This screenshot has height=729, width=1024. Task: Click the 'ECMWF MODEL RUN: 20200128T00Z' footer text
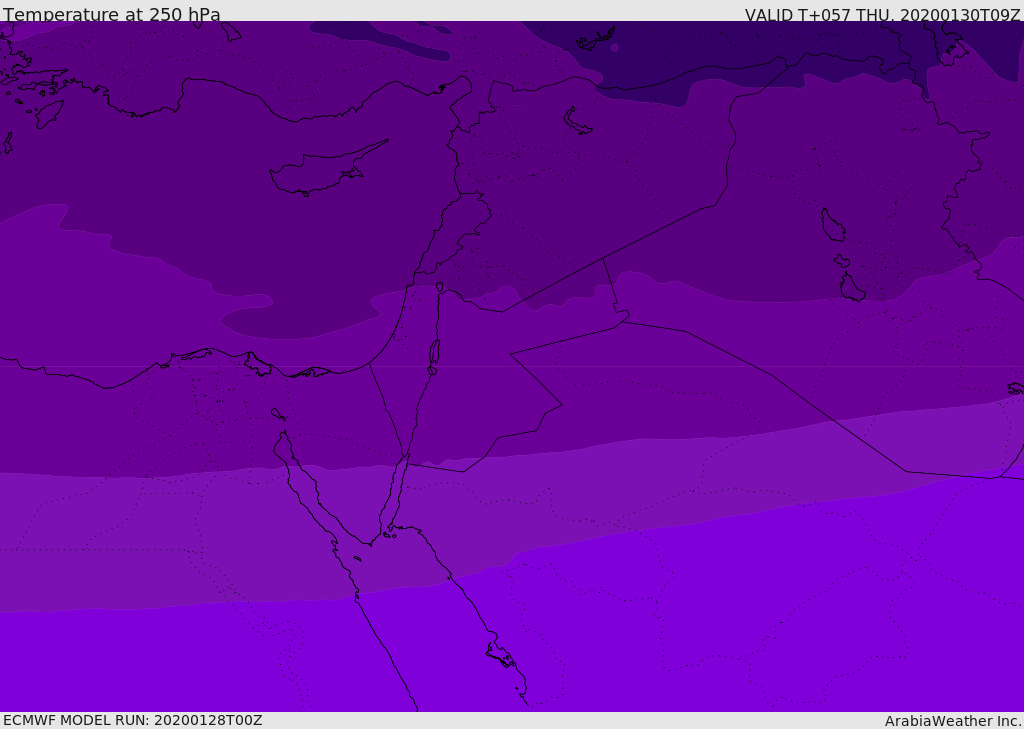click(x=133, y=720)
